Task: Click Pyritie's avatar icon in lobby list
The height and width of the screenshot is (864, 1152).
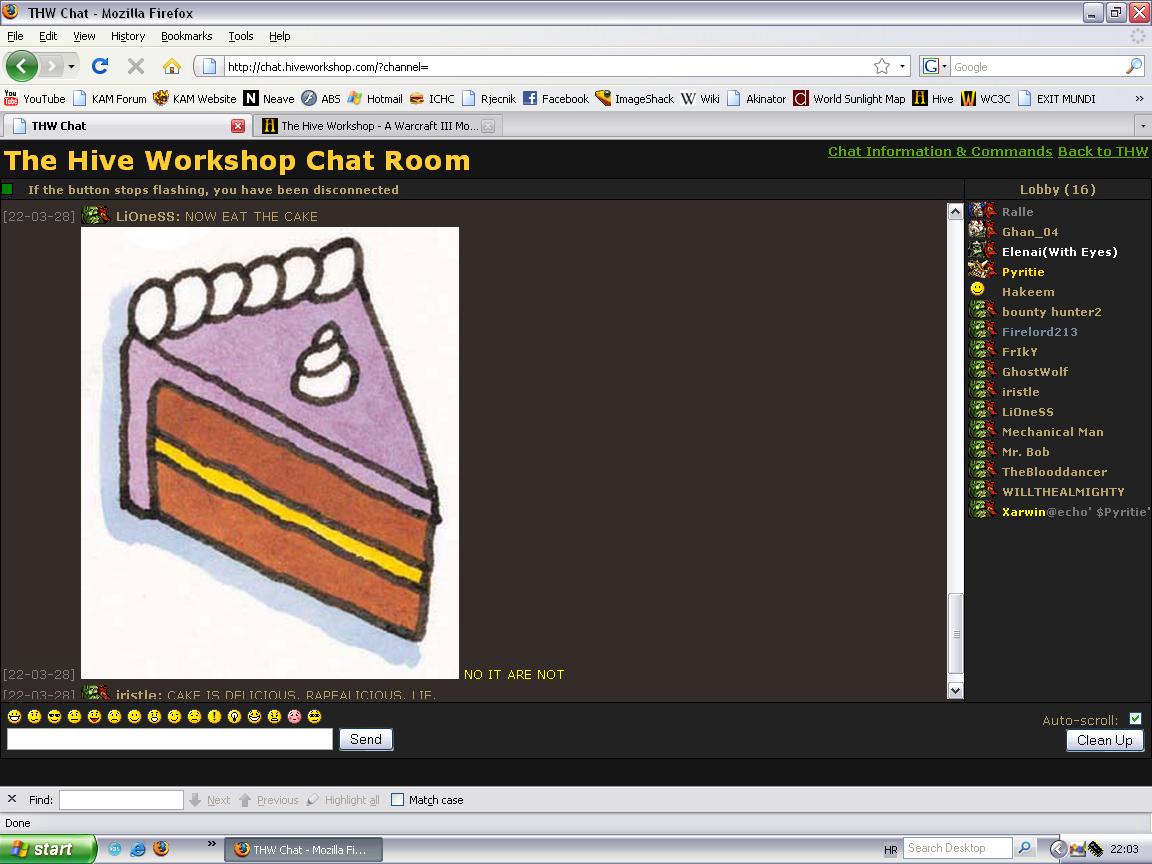Action: (x=982, y=270)
